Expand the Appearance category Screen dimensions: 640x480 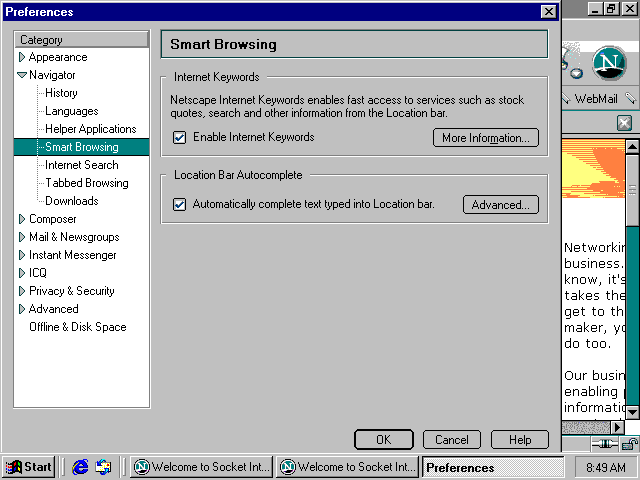22,57
